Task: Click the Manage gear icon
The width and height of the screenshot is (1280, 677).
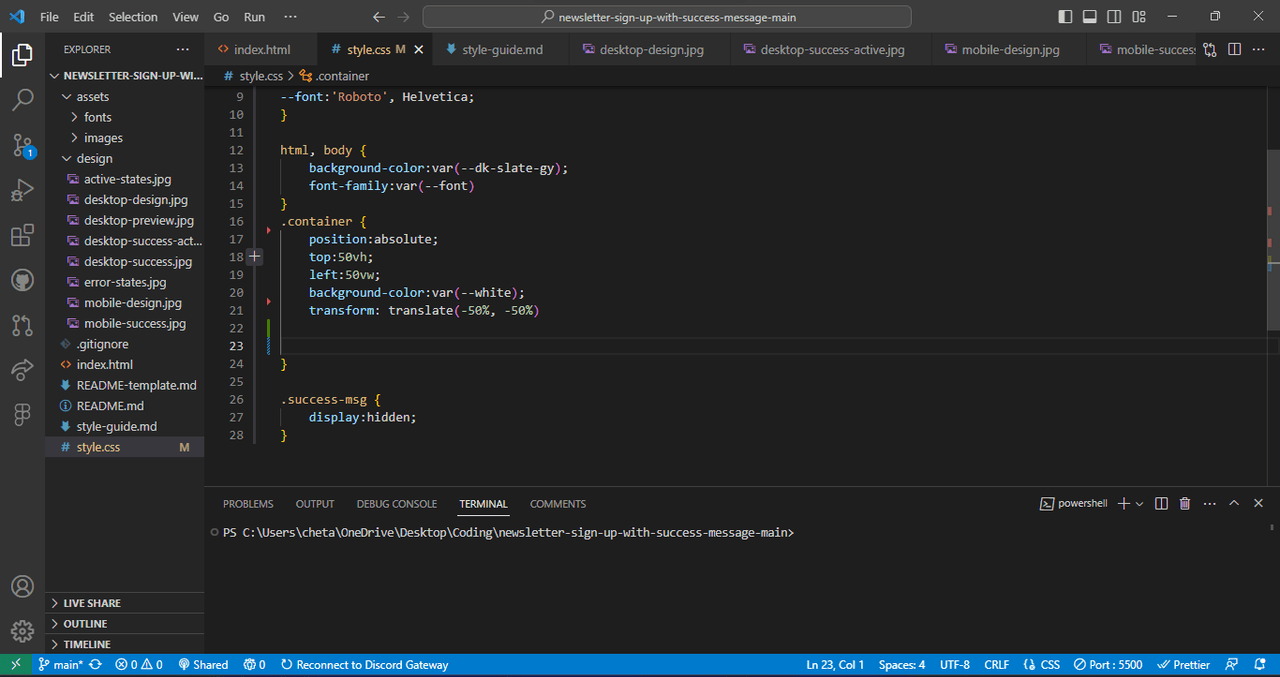Action: [x=22, y=631]
